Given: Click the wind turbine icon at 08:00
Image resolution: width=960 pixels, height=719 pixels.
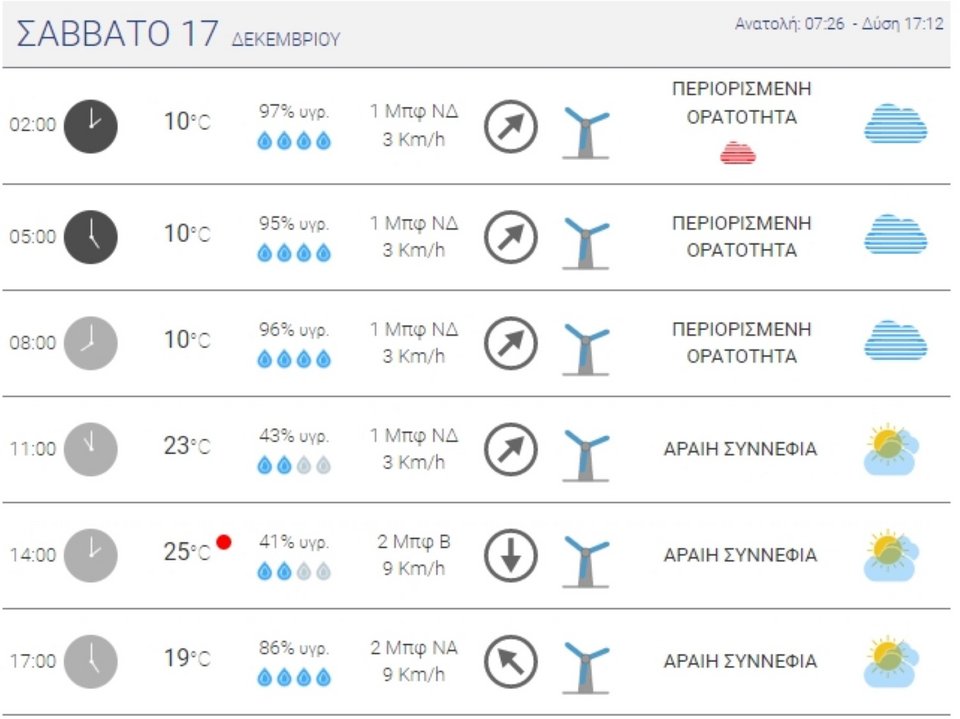Looking at the screenshot, I should click(586, 349).
